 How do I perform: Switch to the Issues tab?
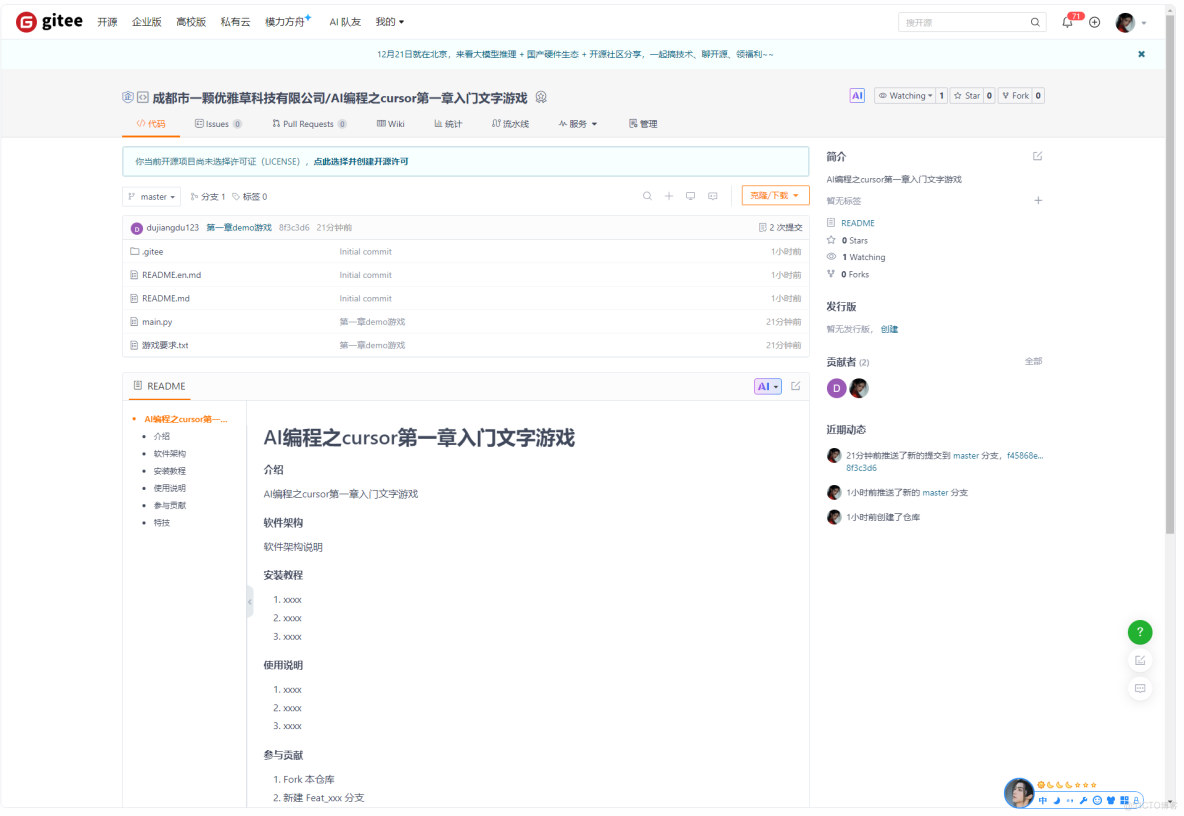click(x=218, y=123)
